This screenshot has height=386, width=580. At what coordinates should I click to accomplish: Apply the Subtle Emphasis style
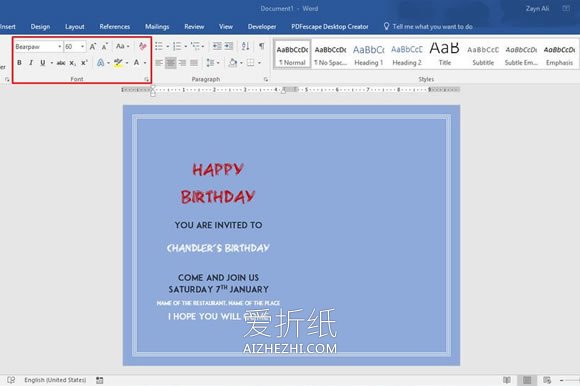coord(521,55)
